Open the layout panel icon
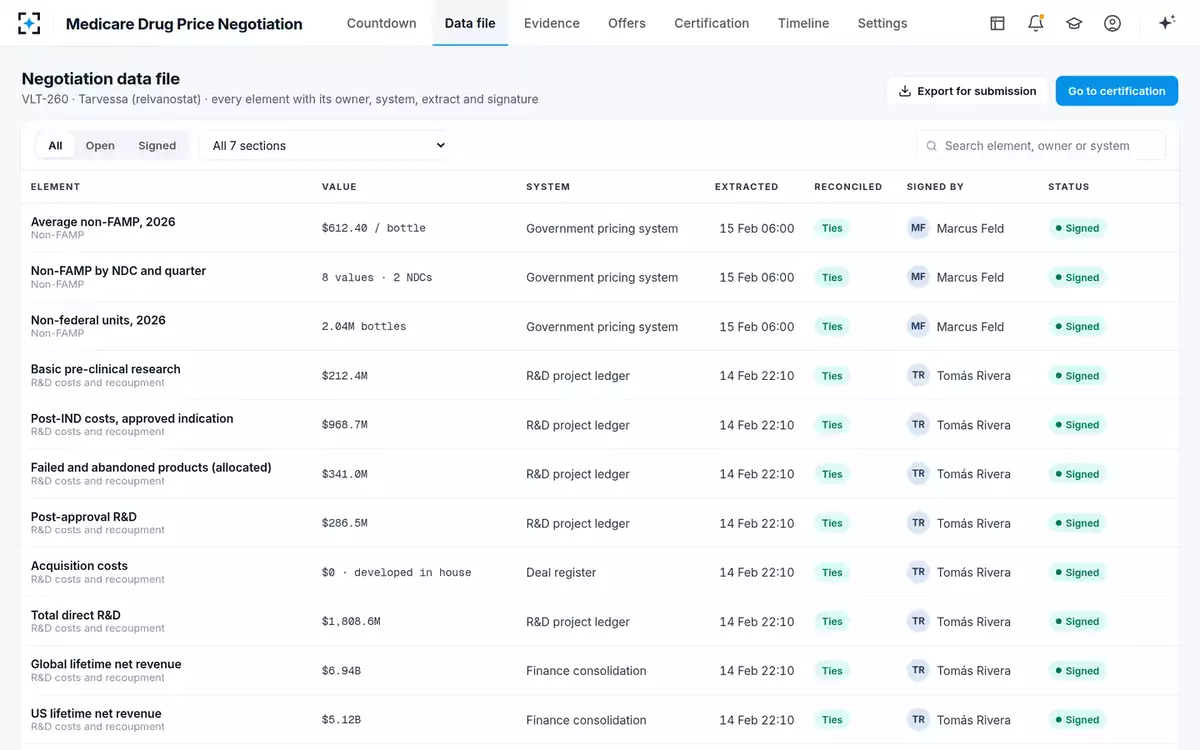The height and width of the screenshot is (750, 1200). click(997, 23)
